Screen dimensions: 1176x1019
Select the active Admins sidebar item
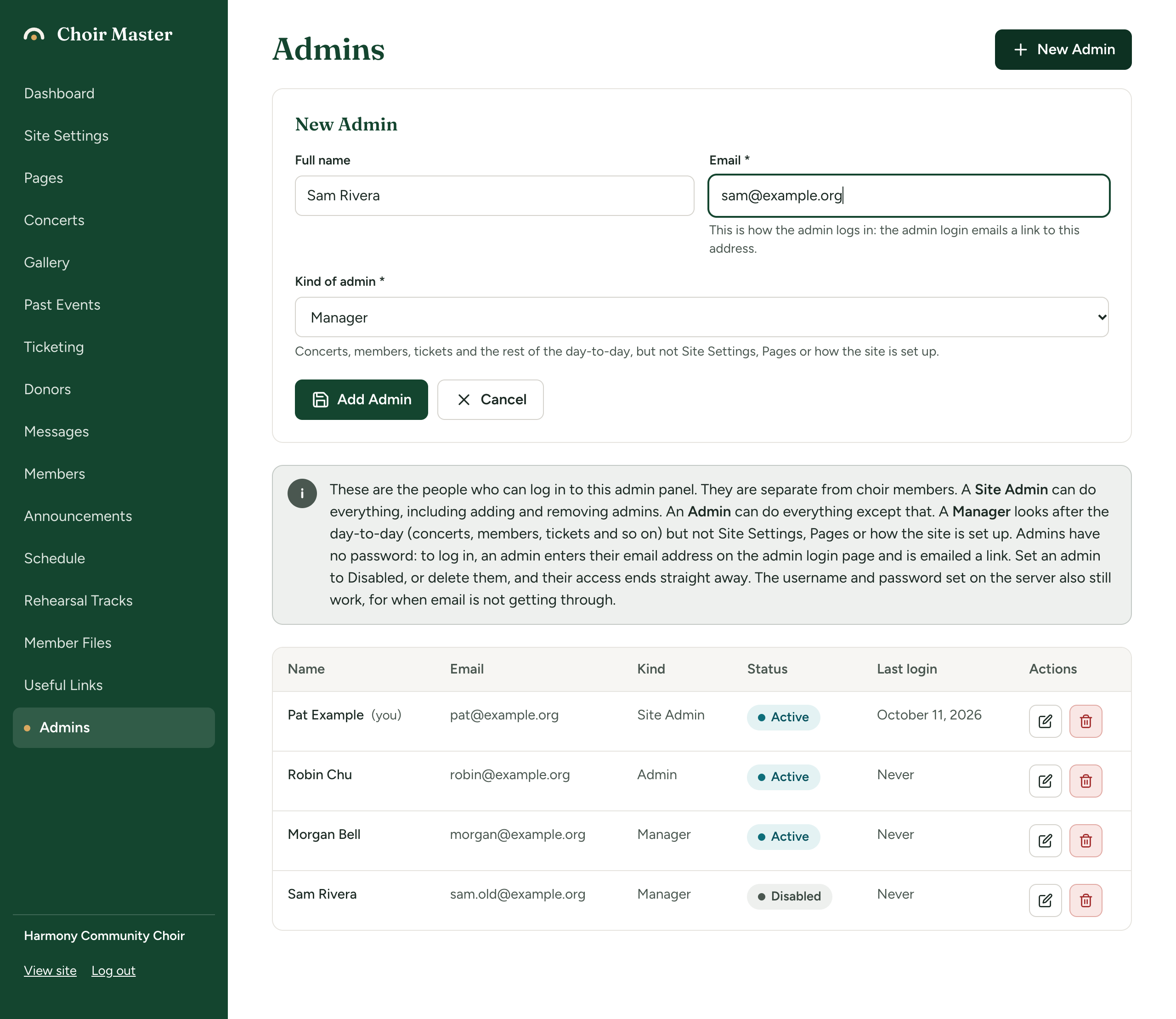click(x=114, y=727)
